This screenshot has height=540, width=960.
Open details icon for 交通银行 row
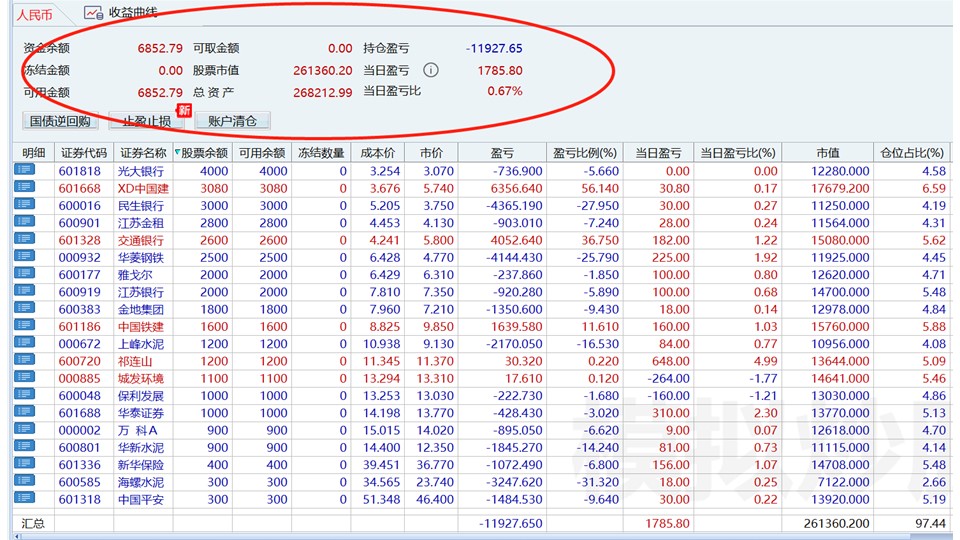point(24,239)
